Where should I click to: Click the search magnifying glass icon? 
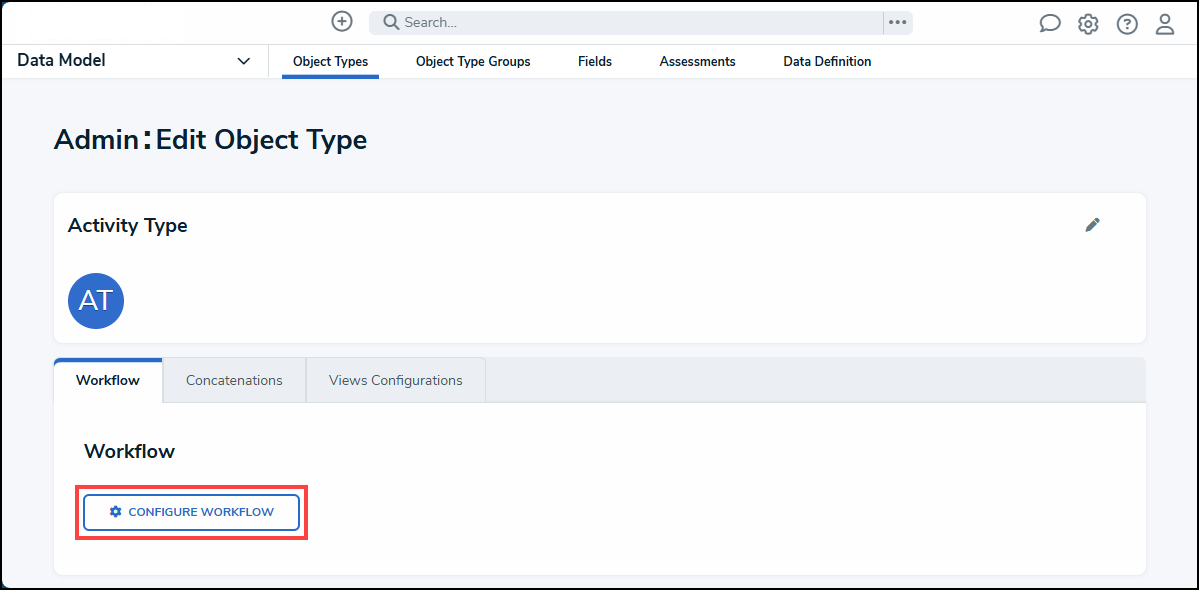tap(390, 21)
